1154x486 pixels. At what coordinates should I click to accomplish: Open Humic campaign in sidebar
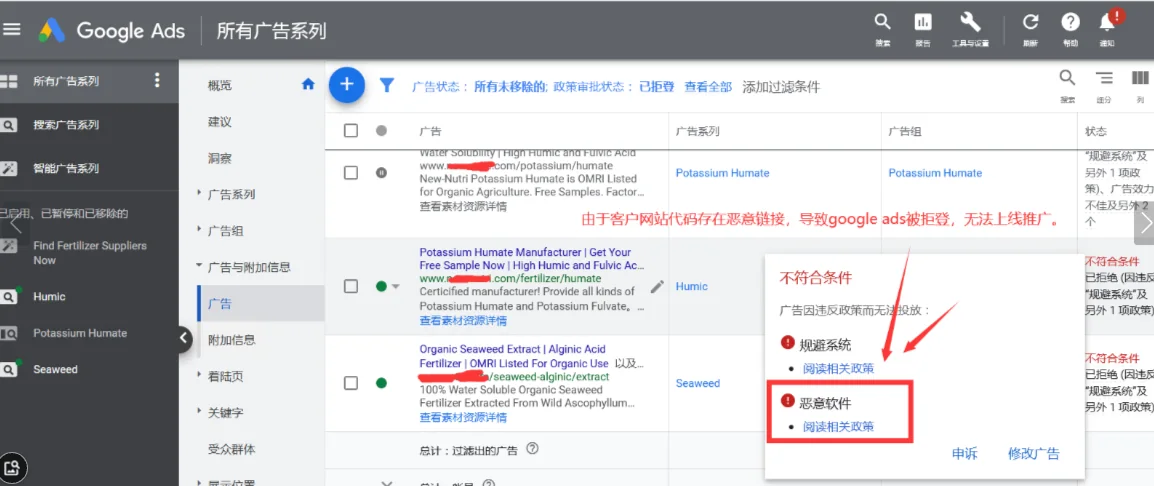point(49,297)
